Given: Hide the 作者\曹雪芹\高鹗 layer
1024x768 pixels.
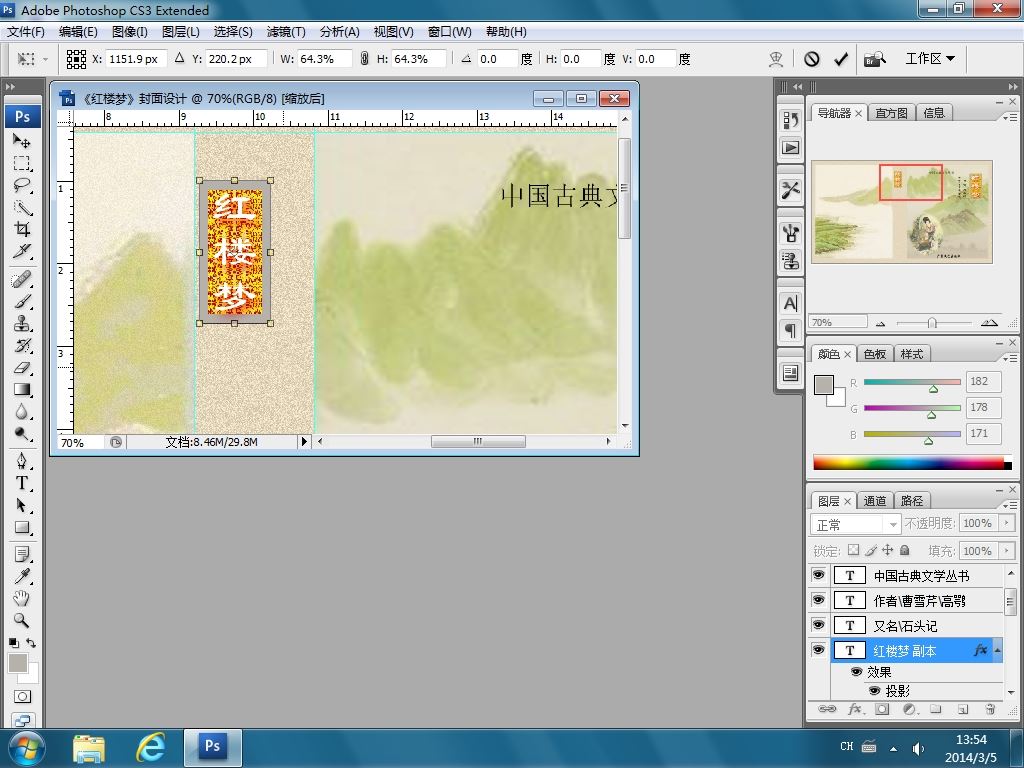Looking at the screenshot, I should coord(818,600).
